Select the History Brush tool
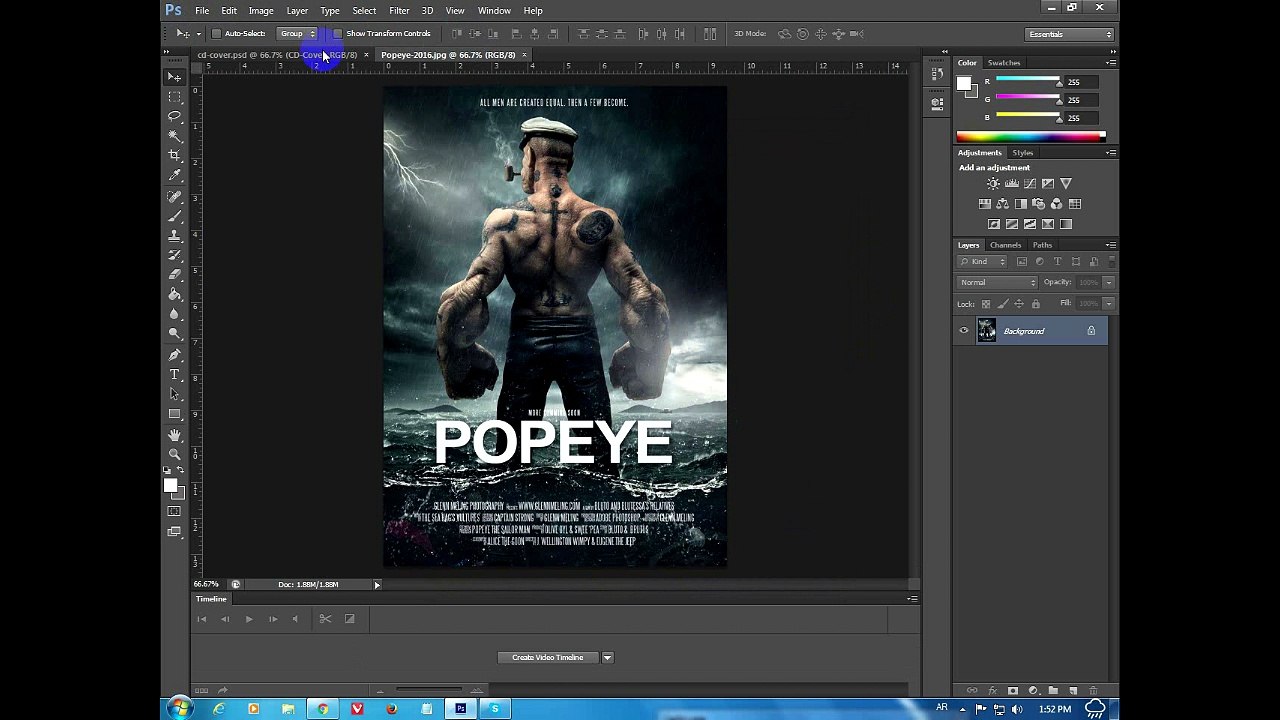The height and width of the screenshot is (720, 1280). pyautogui.click(x=175, y=256)
